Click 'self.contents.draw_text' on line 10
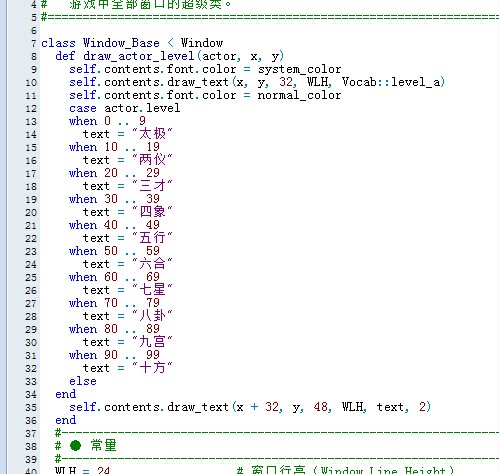 [149, 82]
